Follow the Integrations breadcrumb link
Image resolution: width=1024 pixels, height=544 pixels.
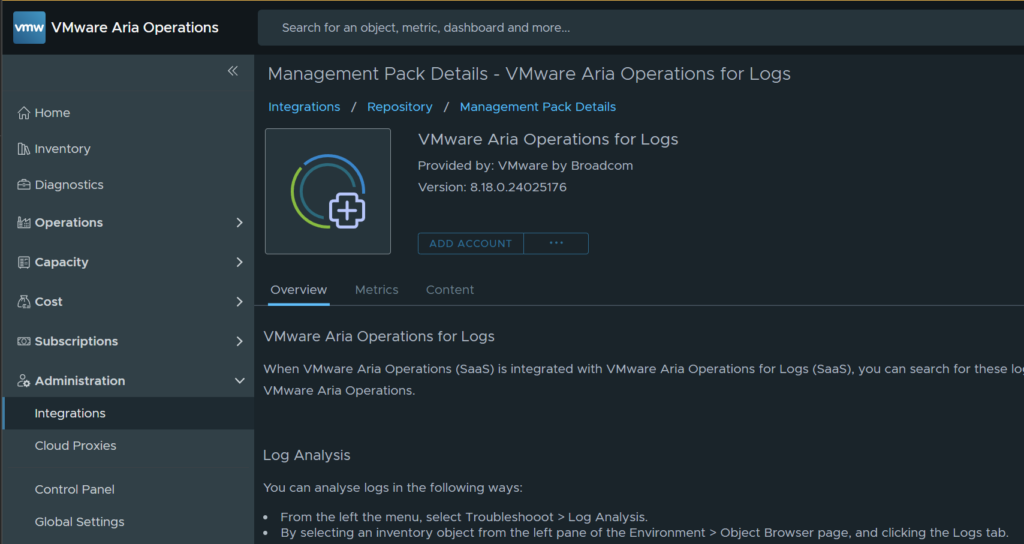pyautogui.click(x=304, y=107)
